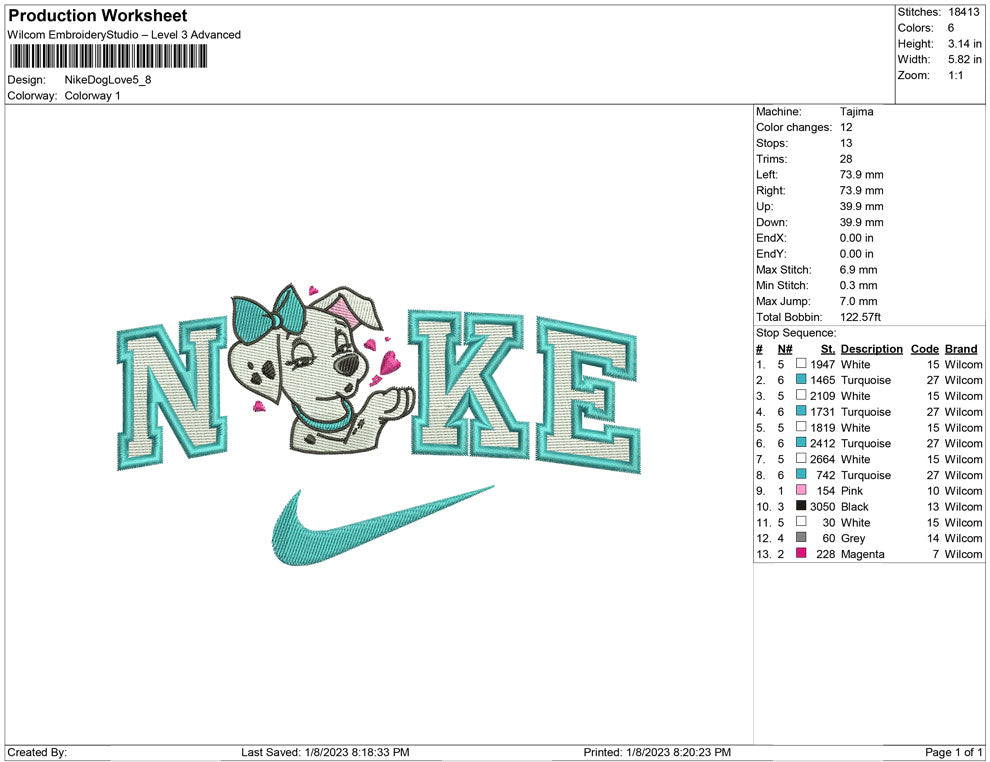This screenshot has height=762, width=990.
Task: Click the black swatch in stop 10
Action: click(801, 506)
